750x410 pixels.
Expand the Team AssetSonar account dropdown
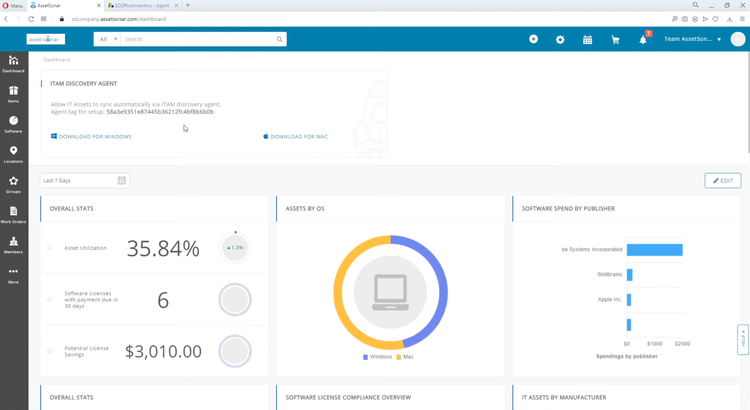coord(692,39)
